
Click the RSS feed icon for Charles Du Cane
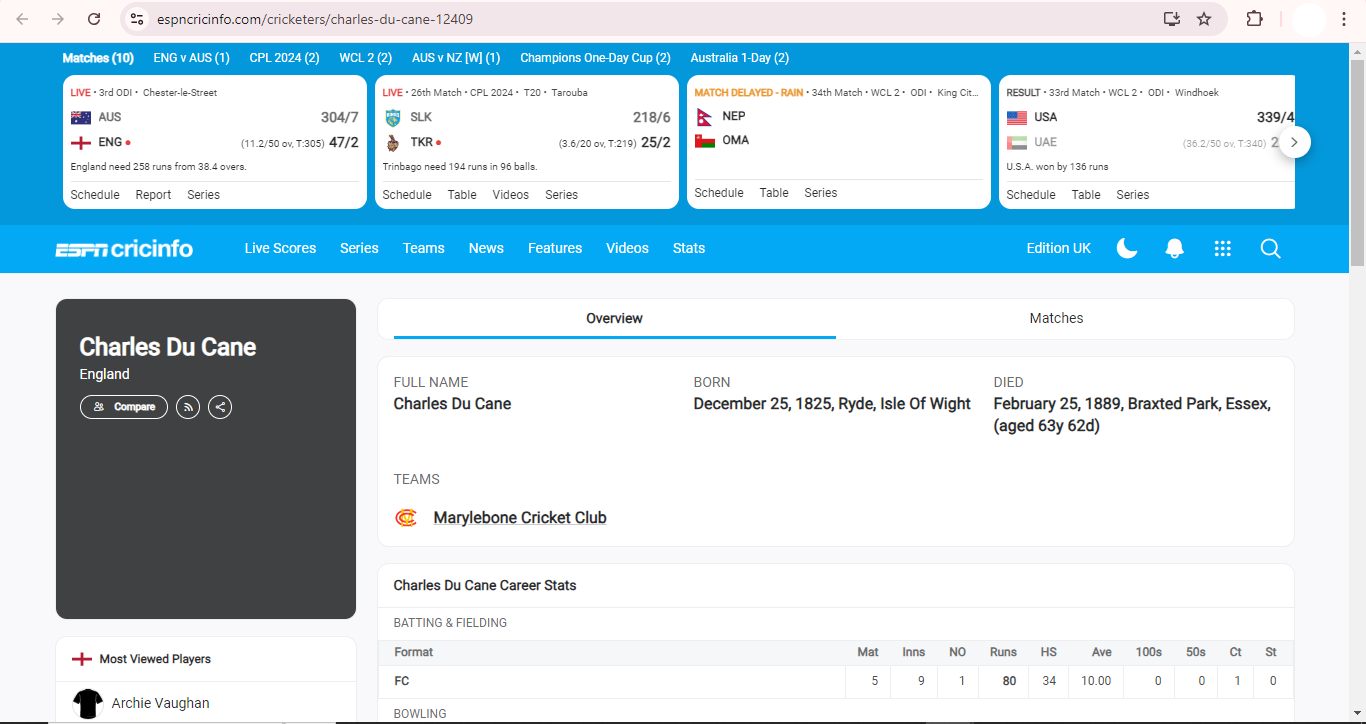[188, 407]
